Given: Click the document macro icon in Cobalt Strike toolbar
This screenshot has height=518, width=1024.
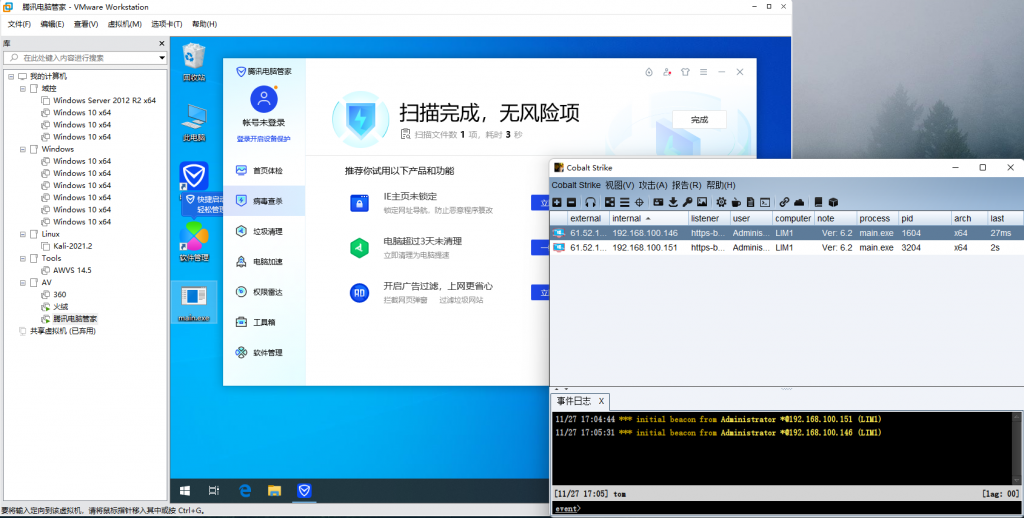Looking at the screenshot, I should [750, 202].
